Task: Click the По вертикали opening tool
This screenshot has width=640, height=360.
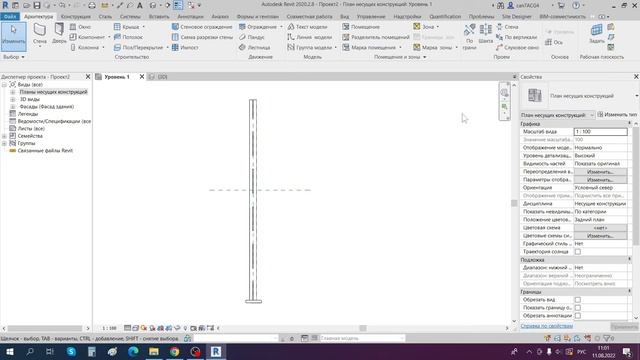Action: point(516,37)
